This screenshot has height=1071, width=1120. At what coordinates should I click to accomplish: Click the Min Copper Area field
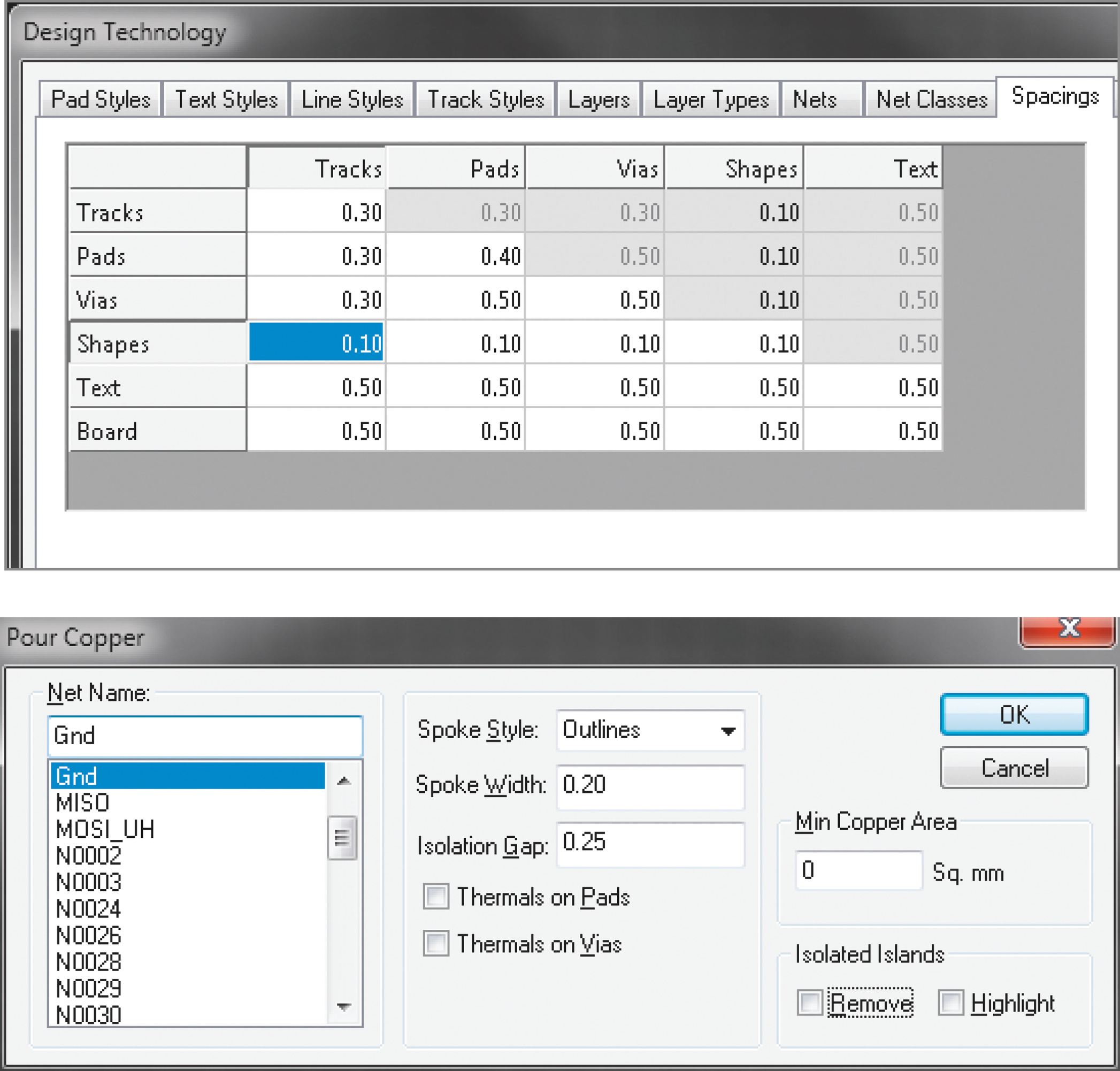point(858,870)
